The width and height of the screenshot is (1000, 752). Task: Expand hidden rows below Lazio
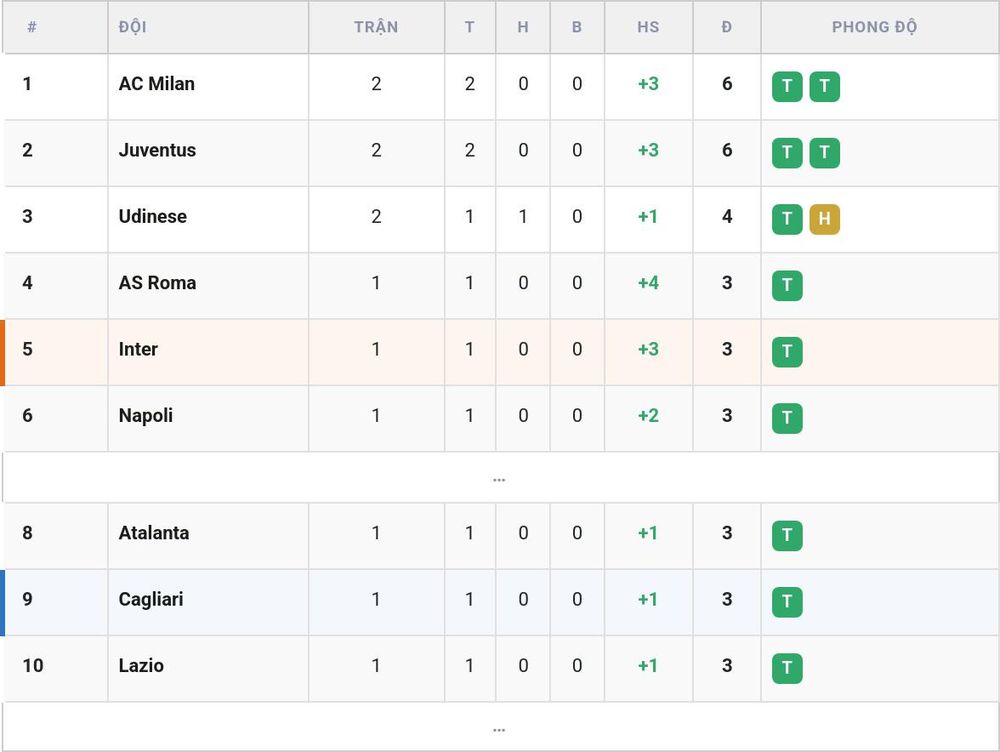(499, 728)
